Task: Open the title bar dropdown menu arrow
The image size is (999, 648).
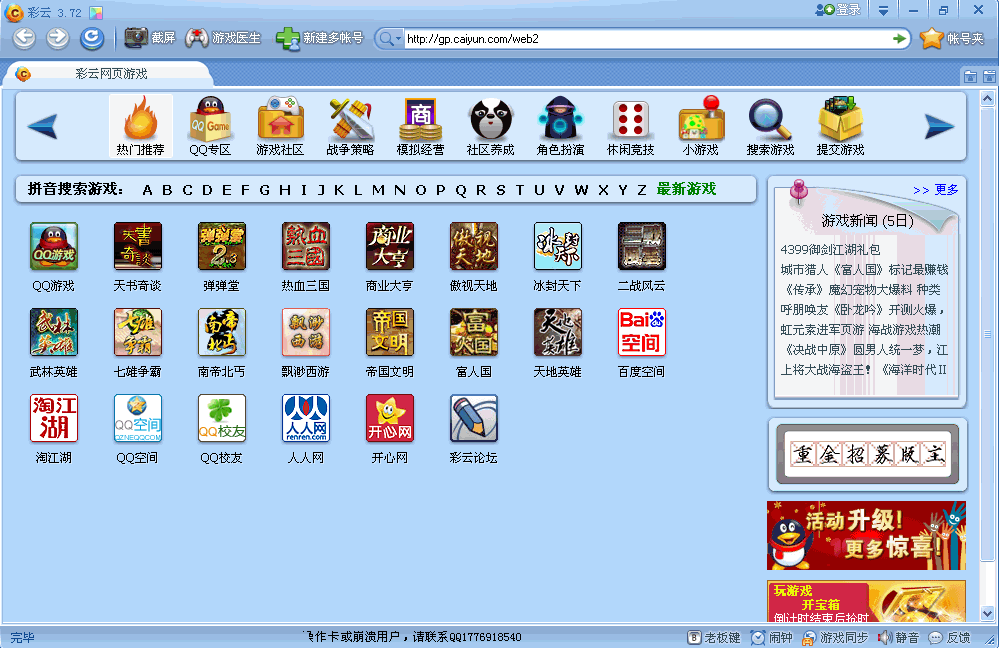Action: point(883,10)
